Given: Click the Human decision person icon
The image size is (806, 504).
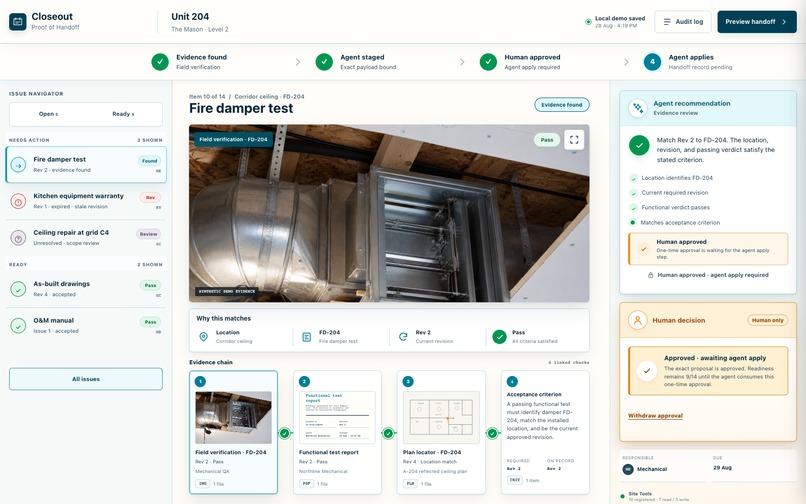Looking at the screenshot, I should (638, 320).
